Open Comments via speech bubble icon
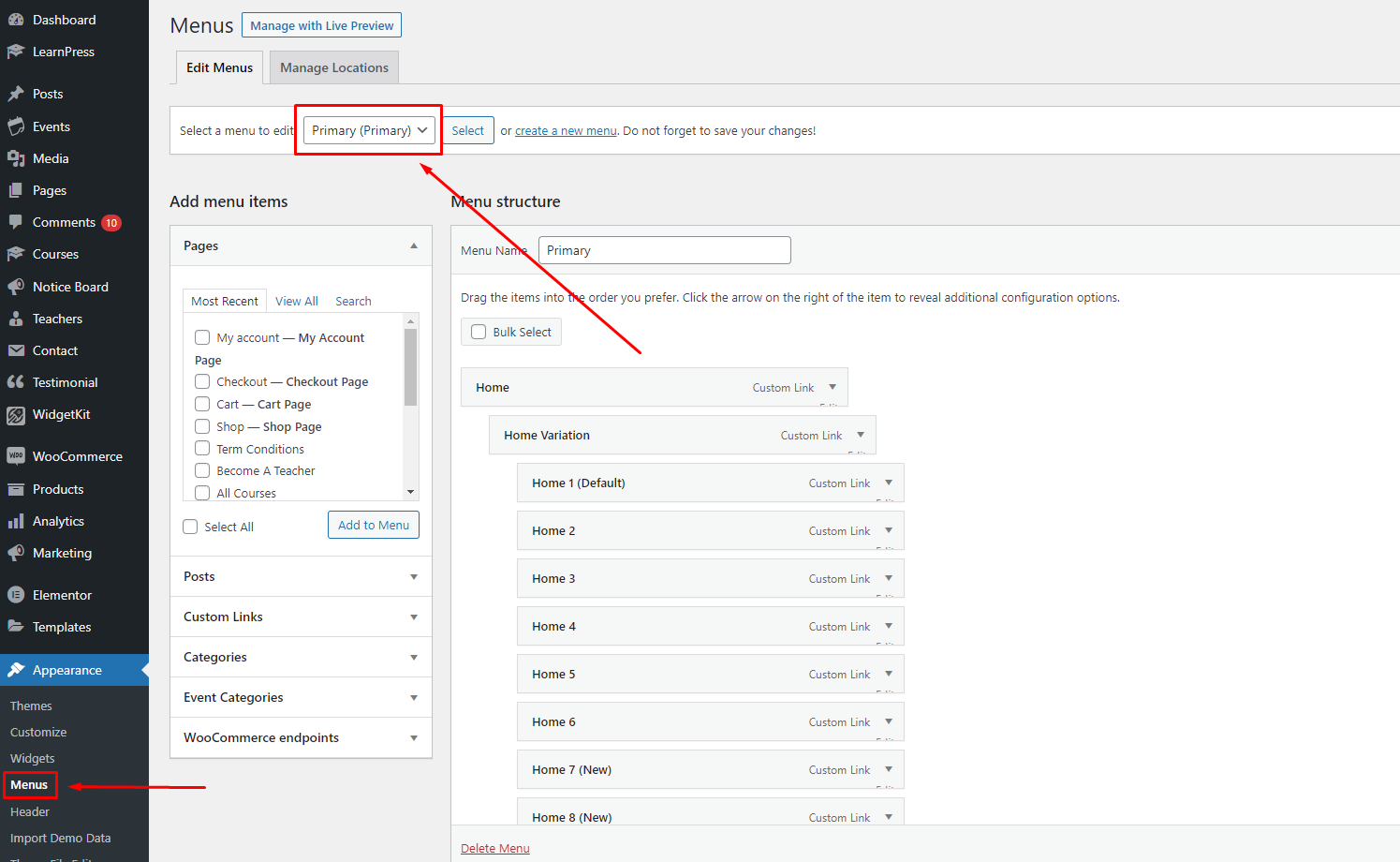 [16, 222]
